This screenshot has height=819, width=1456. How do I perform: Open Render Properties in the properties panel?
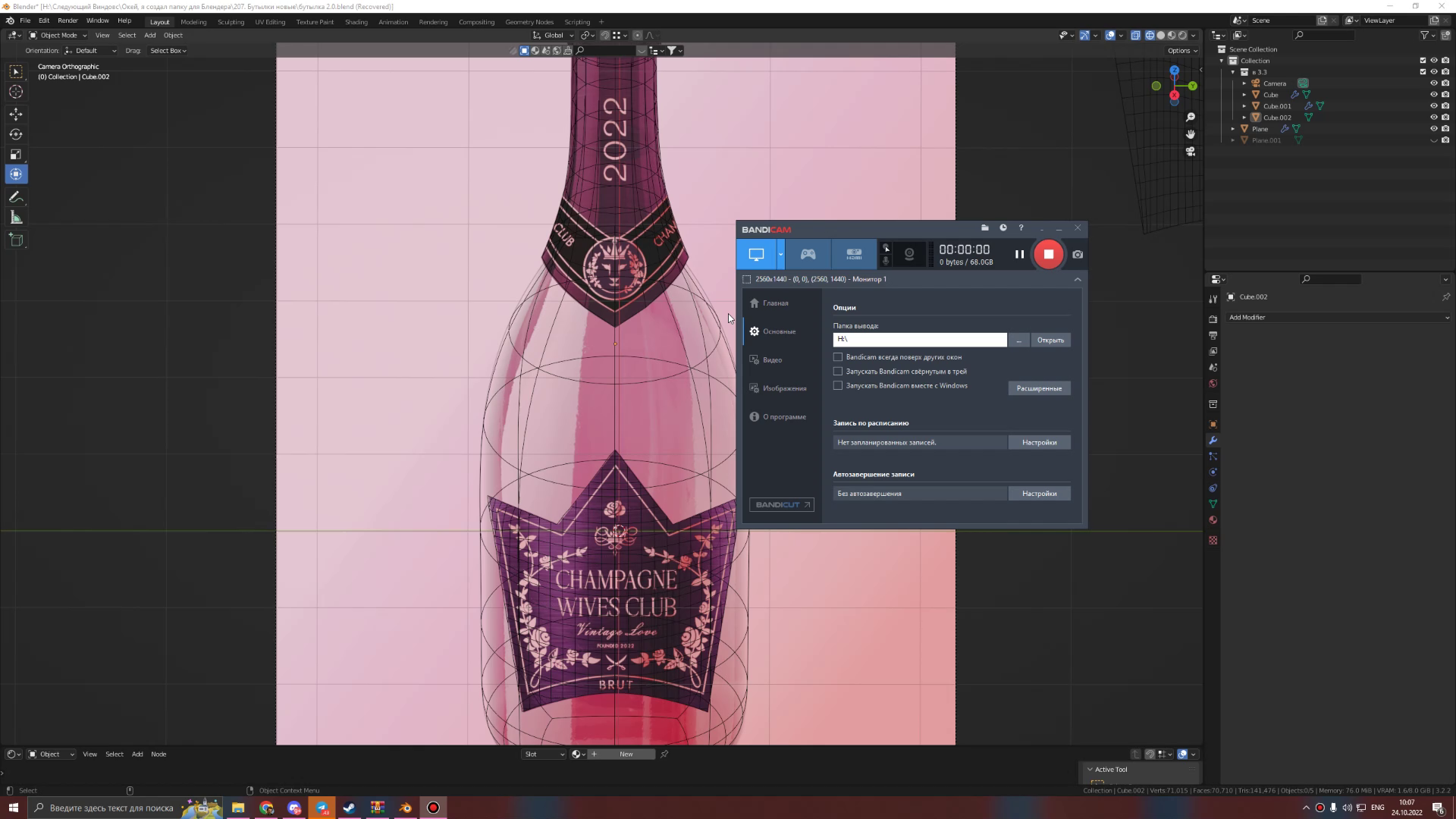pos(1213,318)
